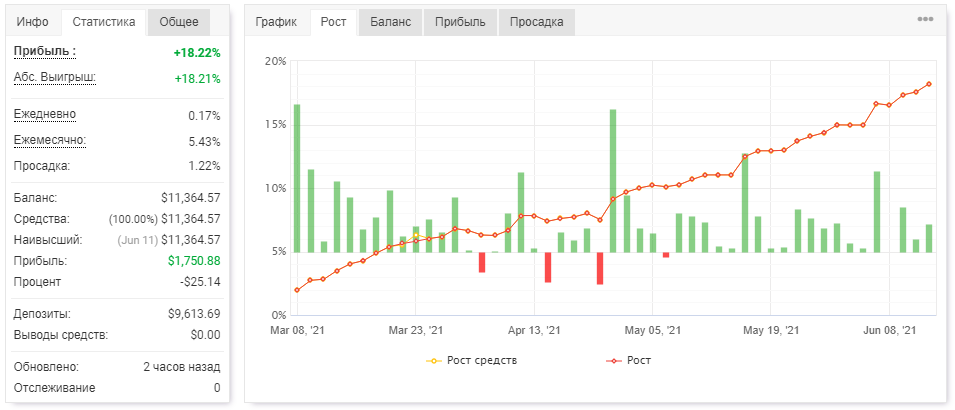Click the yellow Рост средств data point
The width and height of the screenshot is (955, 410).
click(x=416, y=235)
